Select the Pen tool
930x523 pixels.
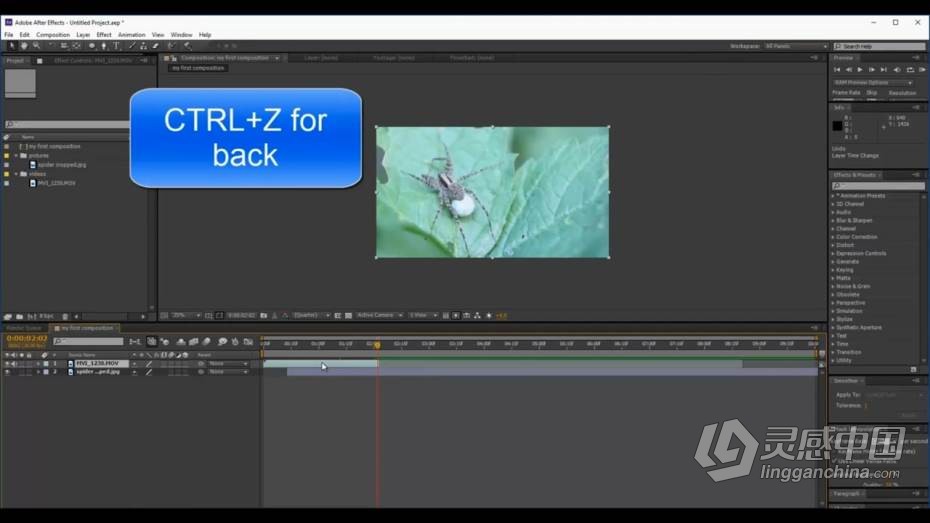104,46
